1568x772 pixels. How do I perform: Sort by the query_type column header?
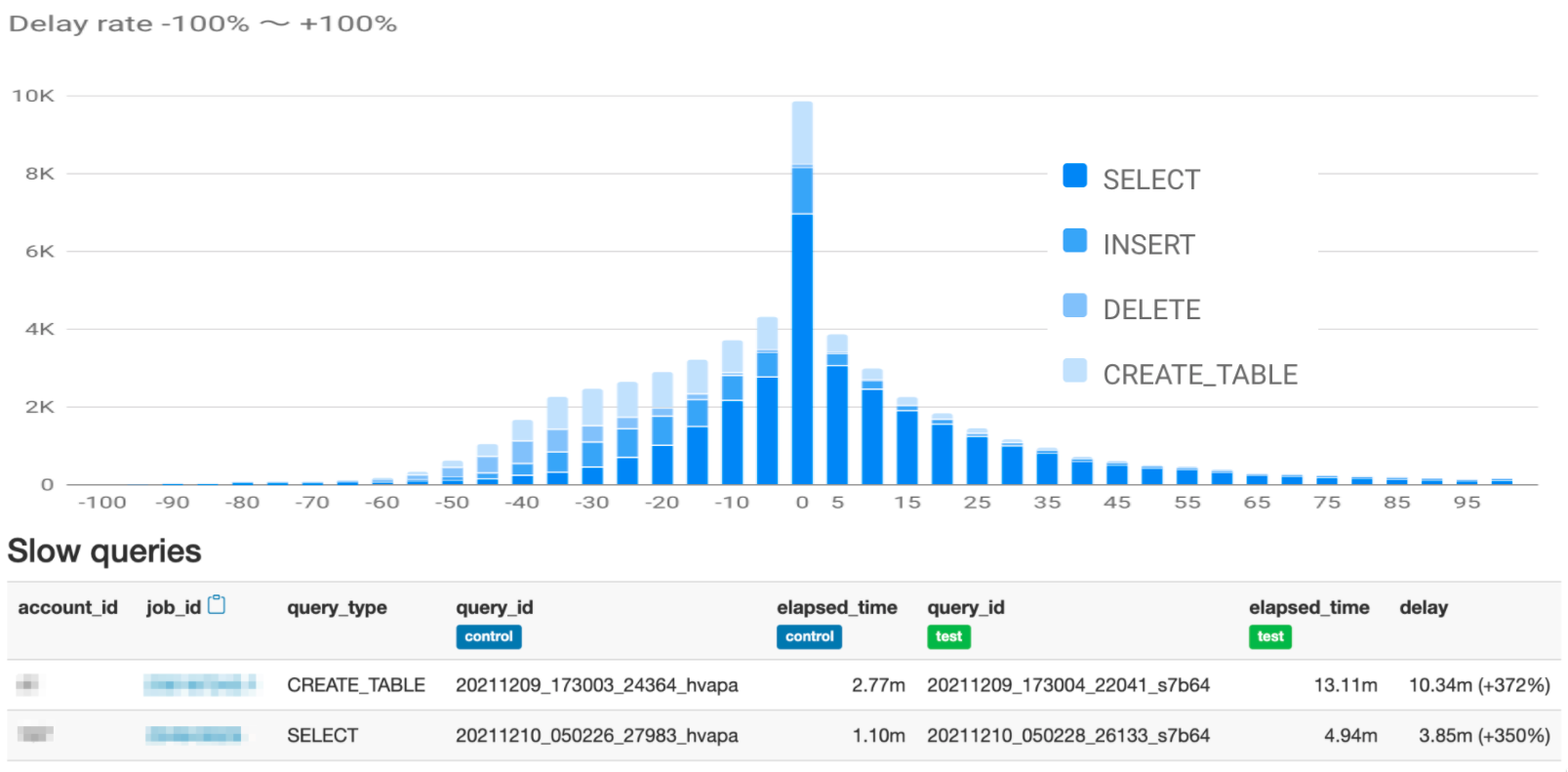click(x=337, y=608)
